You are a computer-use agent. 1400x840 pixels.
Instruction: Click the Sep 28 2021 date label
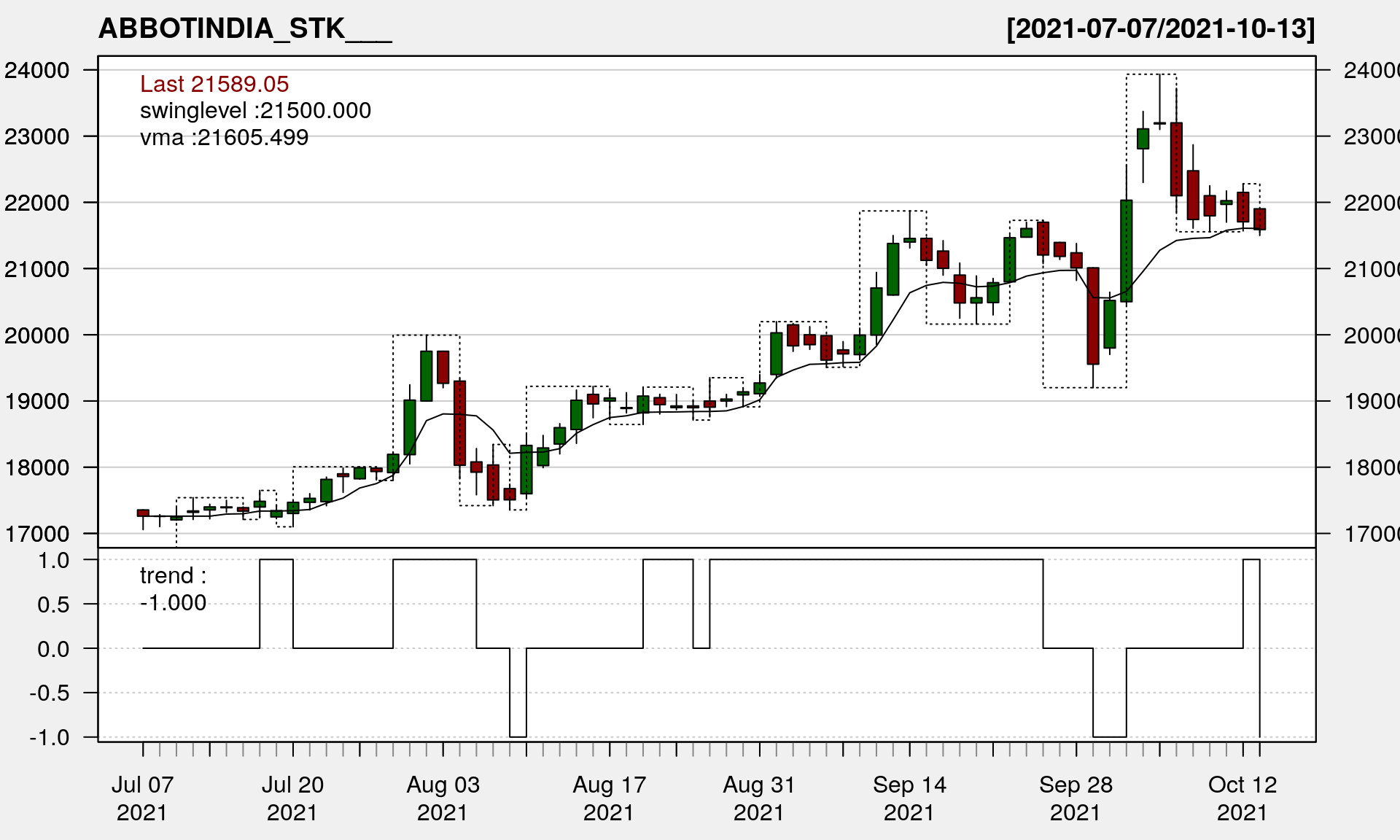click(1076, 798)
